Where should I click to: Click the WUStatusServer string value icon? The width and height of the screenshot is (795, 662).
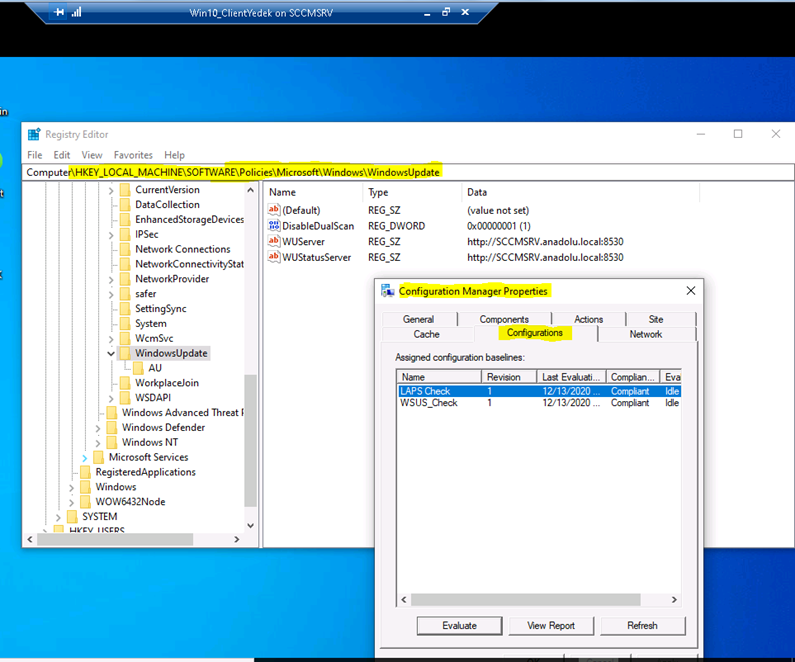coord(274,257)
